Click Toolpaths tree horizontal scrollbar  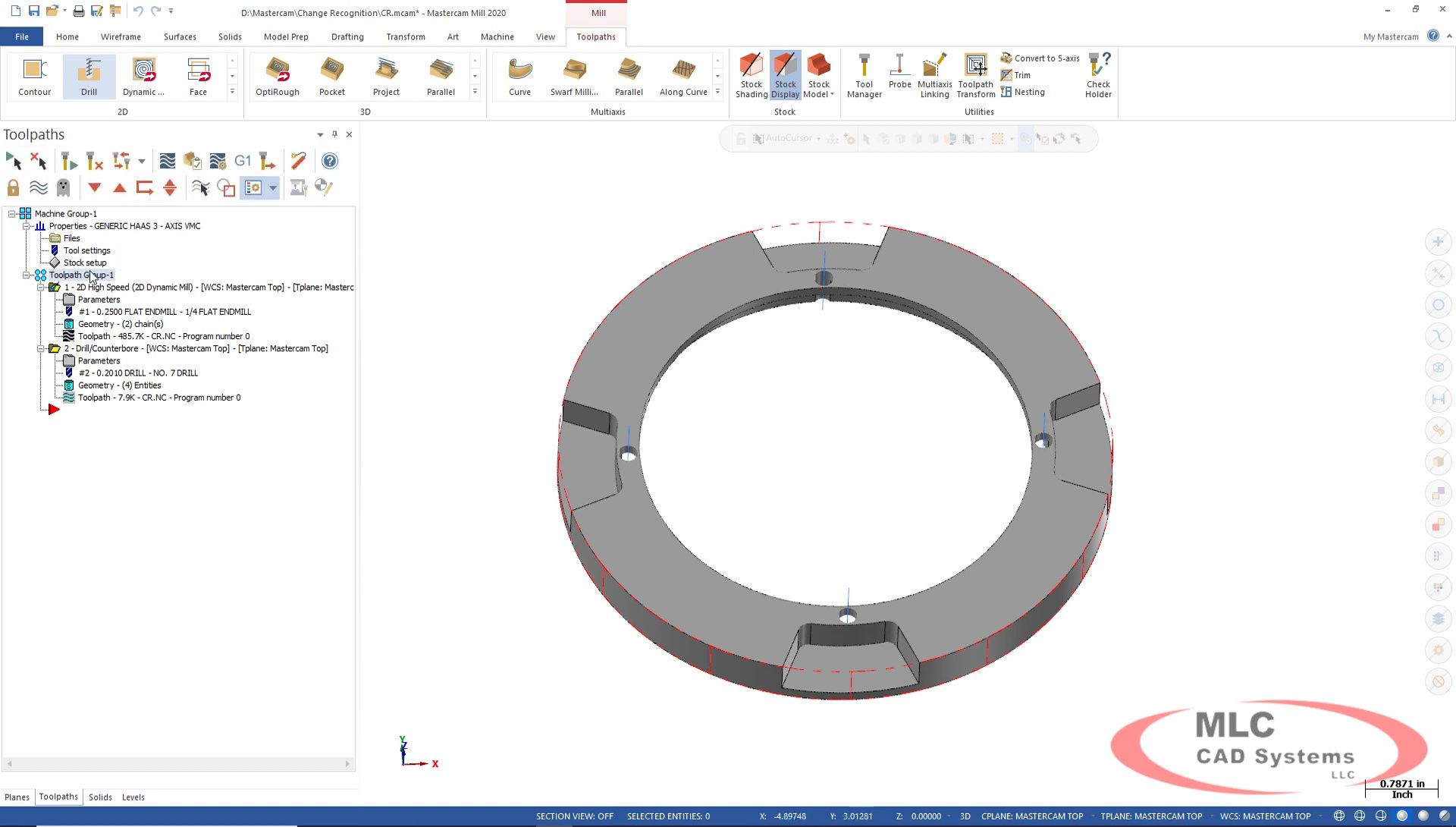pyautogui.click(x=178, y=764)
